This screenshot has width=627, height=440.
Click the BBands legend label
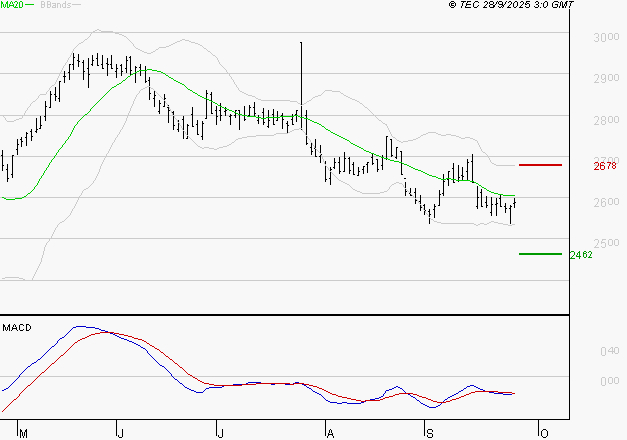56,4
